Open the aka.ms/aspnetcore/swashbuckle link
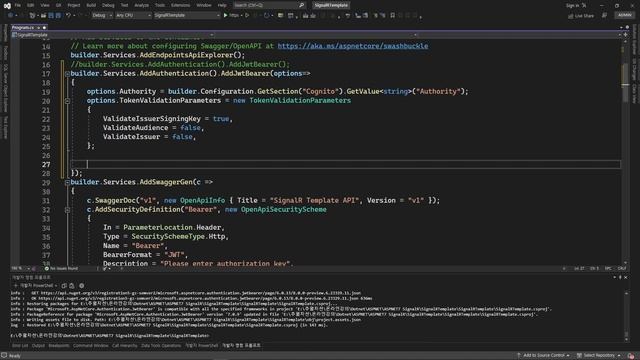Screen dimensions: 640x360 click(x=353, y=46)
